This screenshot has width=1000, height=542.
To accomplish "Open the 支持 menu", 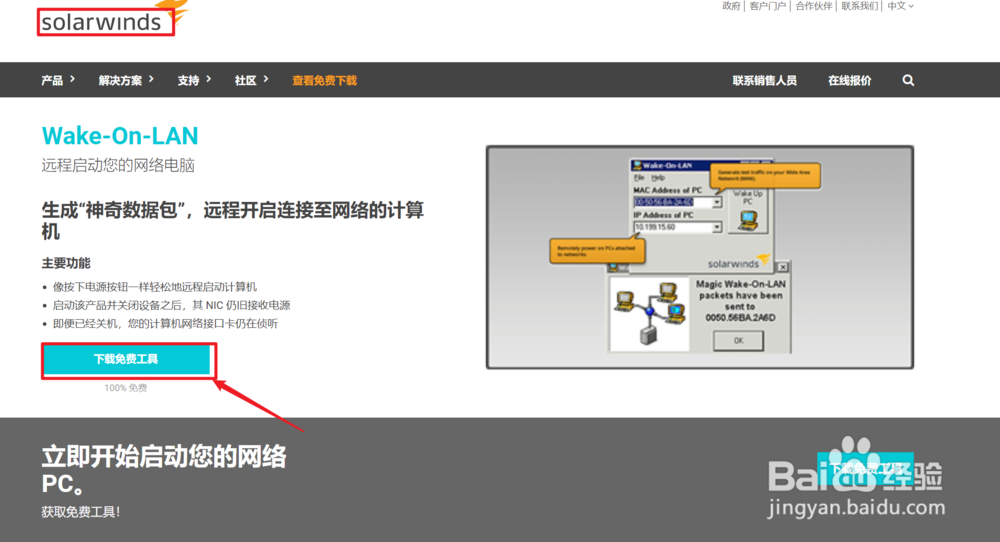I will 194,80.
